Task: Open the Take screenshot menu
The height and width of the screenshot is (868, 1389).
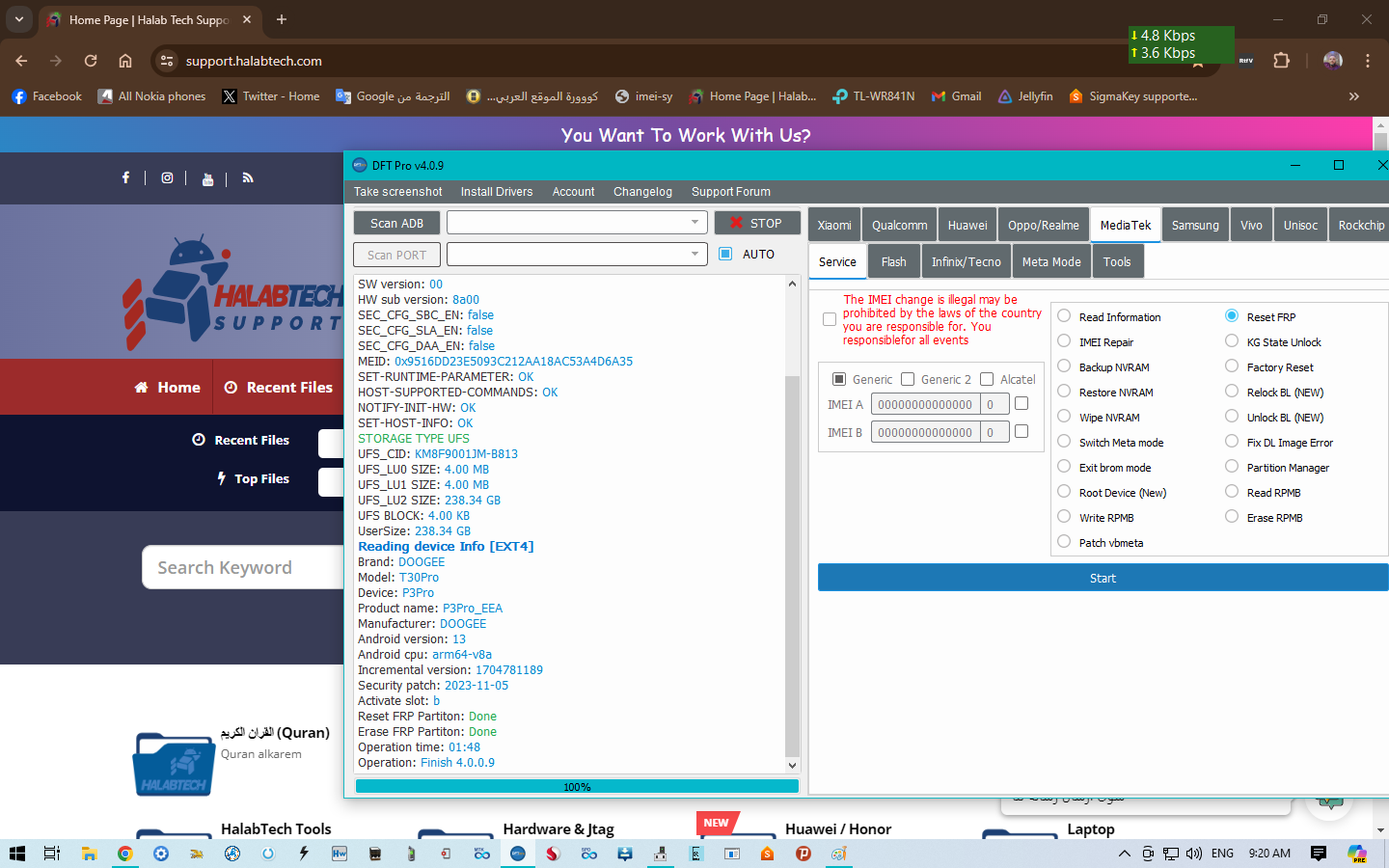Action: (x=397, y=192)
